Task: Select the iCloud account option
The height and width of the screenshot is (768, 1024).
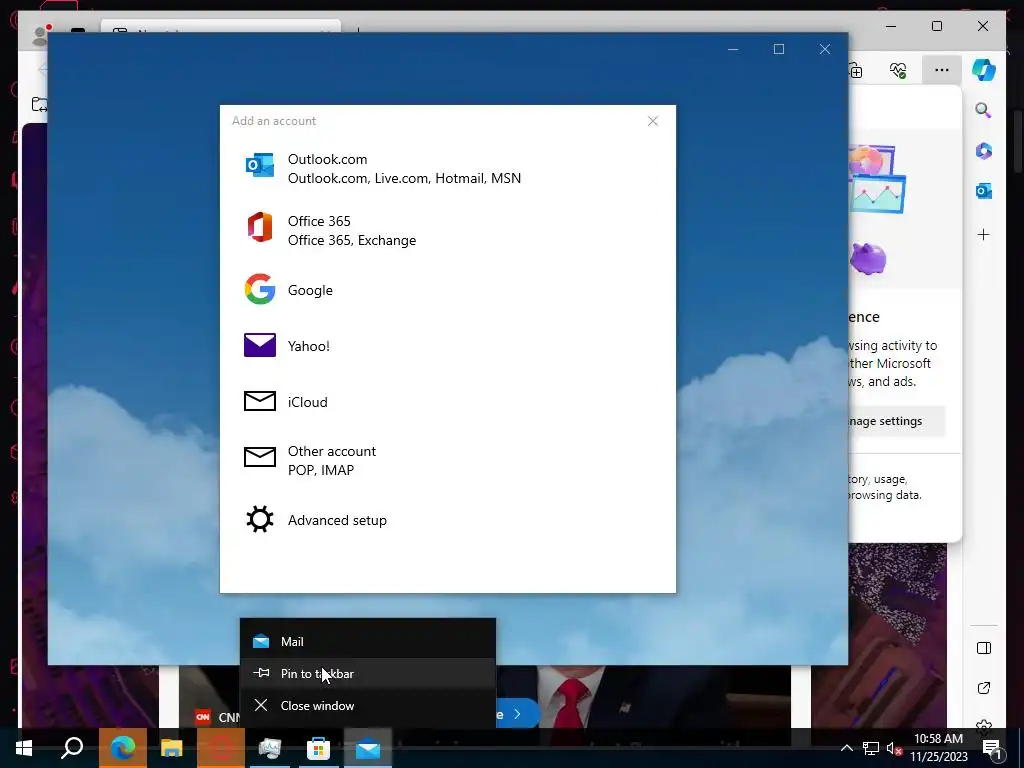Action: click(448, 402)
